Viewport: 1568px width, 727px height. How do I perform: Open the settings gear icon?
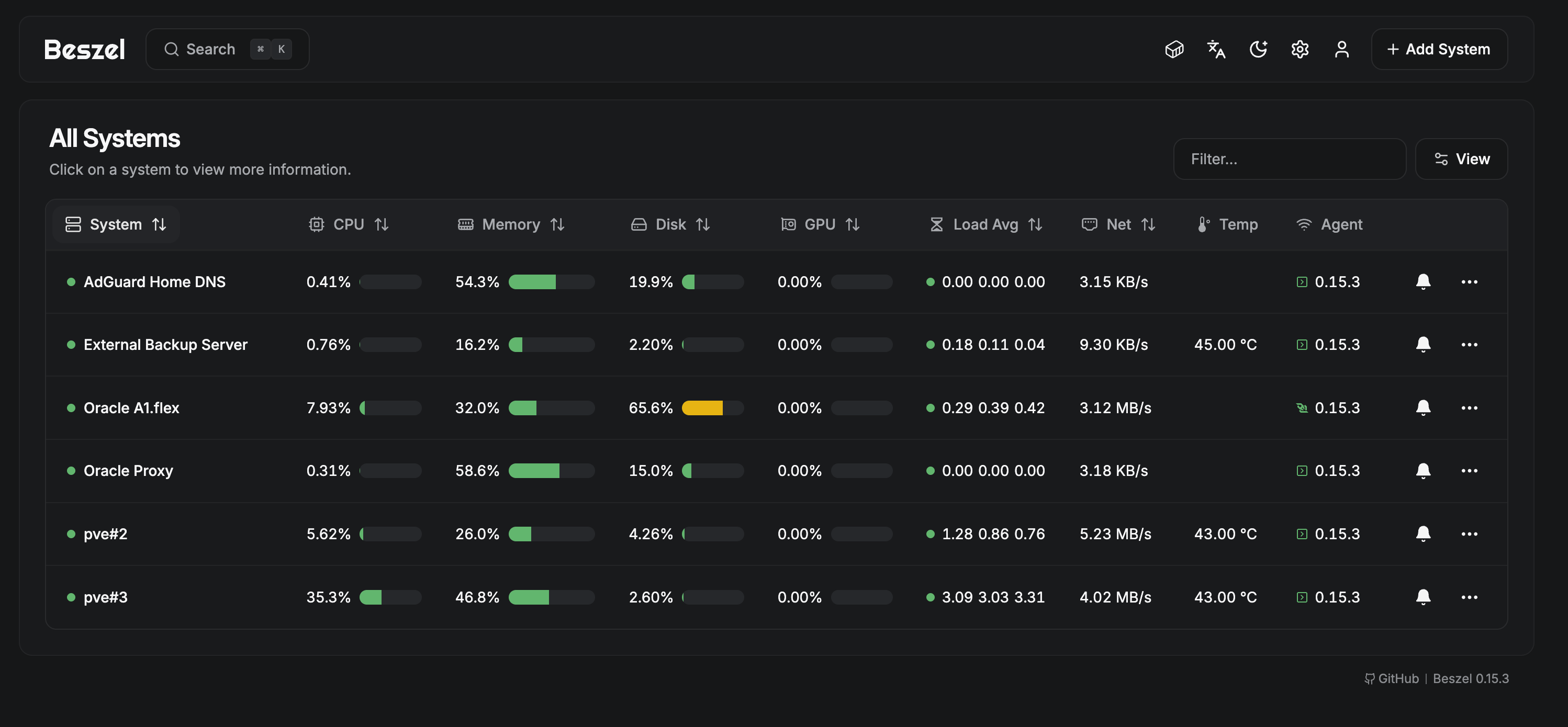click(x=1300, y=49)
